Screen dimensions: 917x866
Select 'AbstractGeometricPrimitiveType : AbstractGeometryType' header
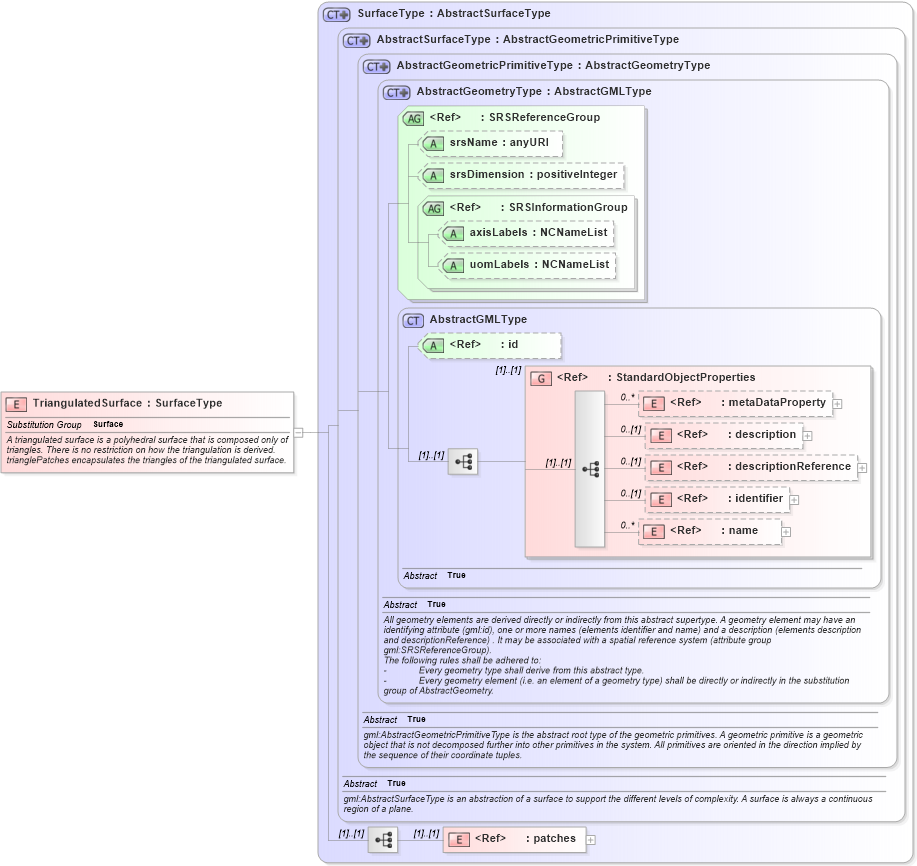(553, 65)
